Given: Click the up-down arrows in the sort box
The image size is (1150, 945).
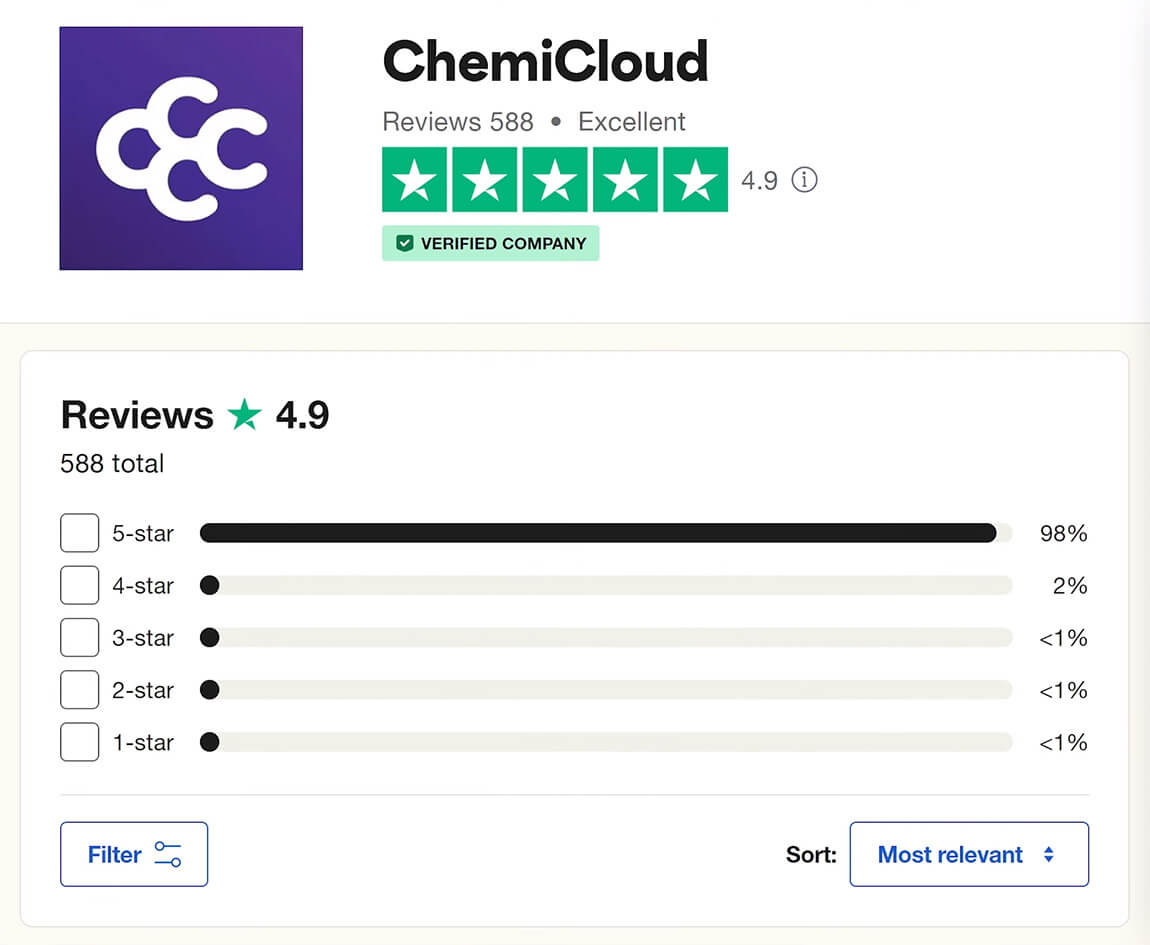Looking at the screenshot, I should click(1049, 854).
